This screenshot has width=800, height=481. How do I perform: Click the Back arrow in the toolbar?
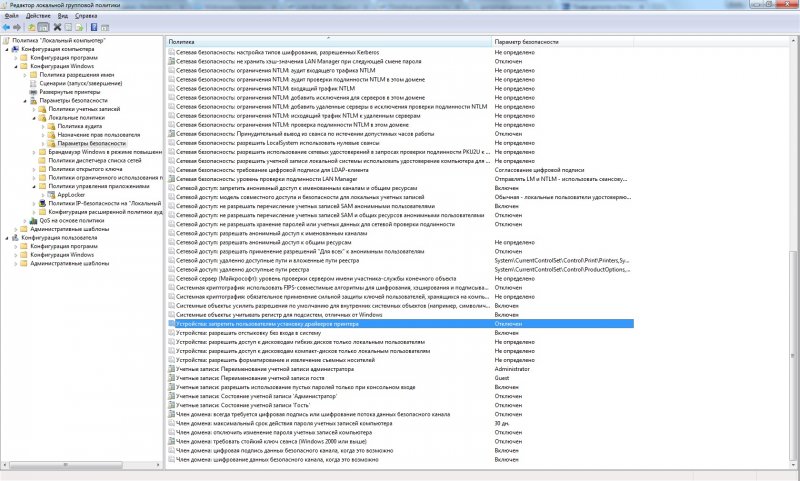(8, 27)
